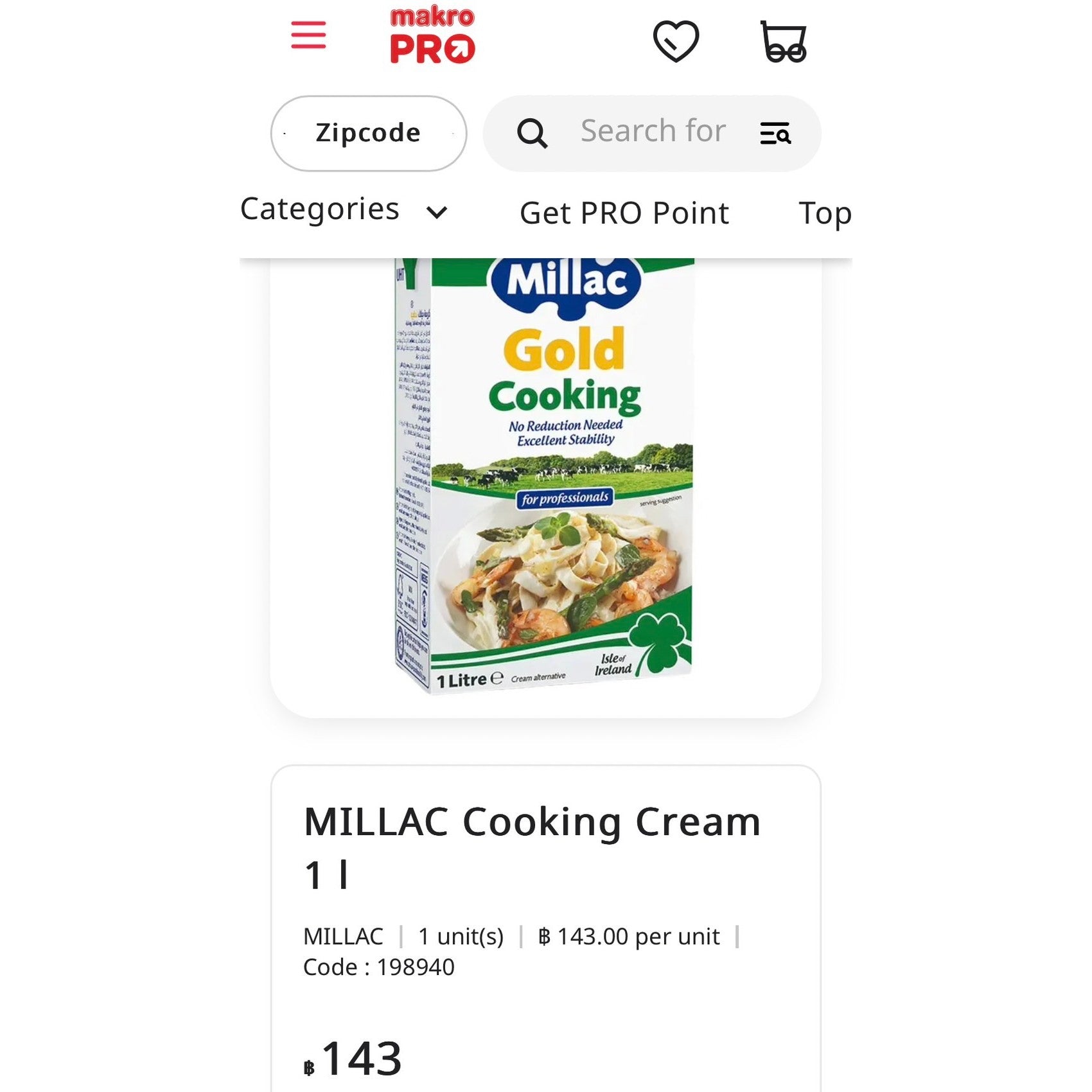Open the search list filter icon
Screen dimensions: 1092x1092
[x=775, y=134]
